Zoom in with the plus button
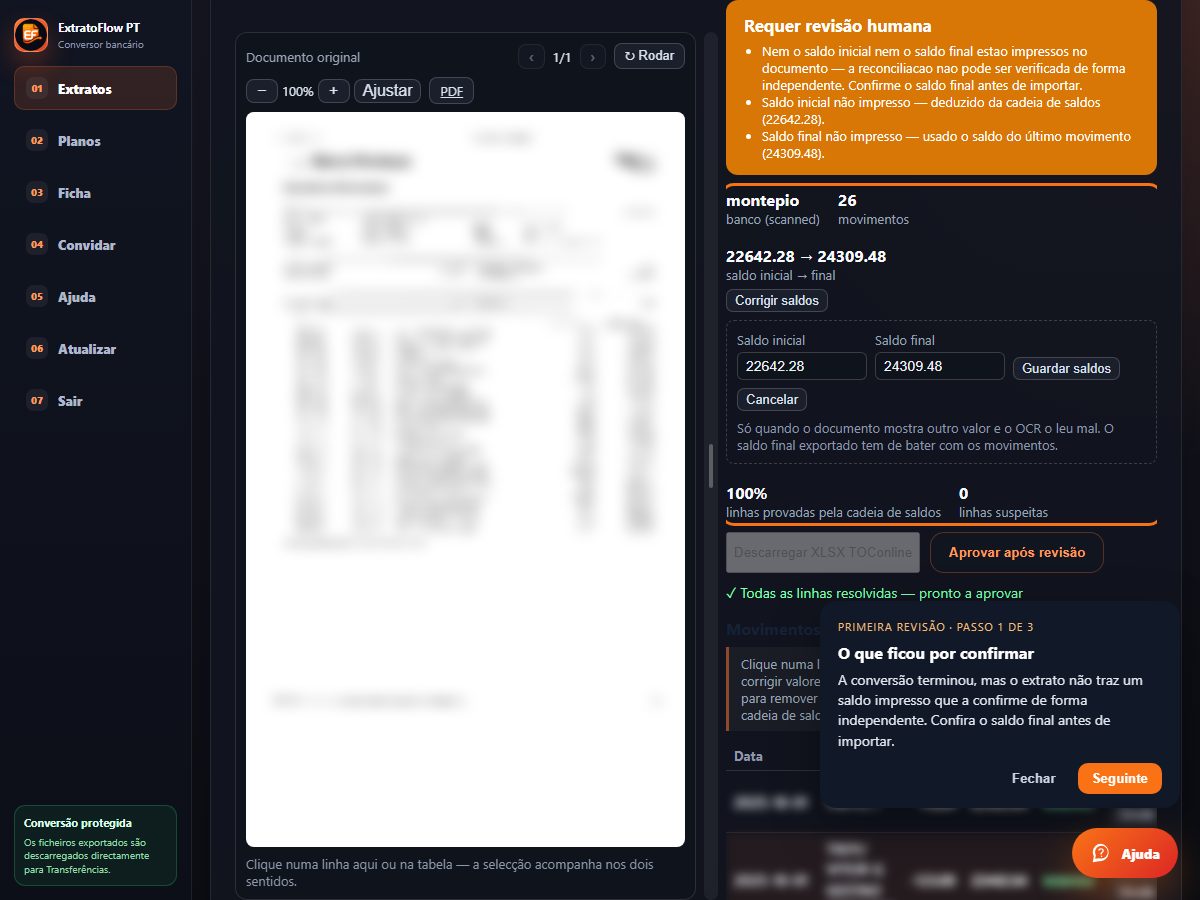The height and width of the screenshot is (900, 1200). click(334, 91)
